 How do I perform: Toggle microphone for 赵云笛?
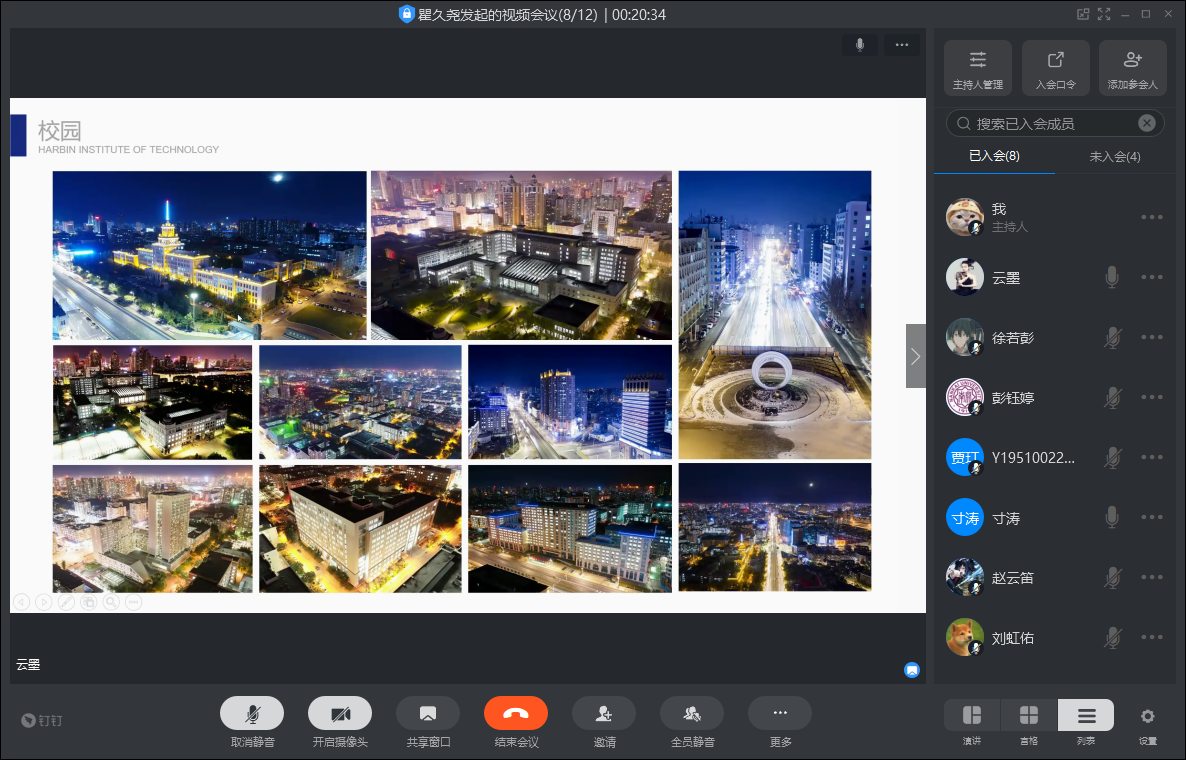1112,577
